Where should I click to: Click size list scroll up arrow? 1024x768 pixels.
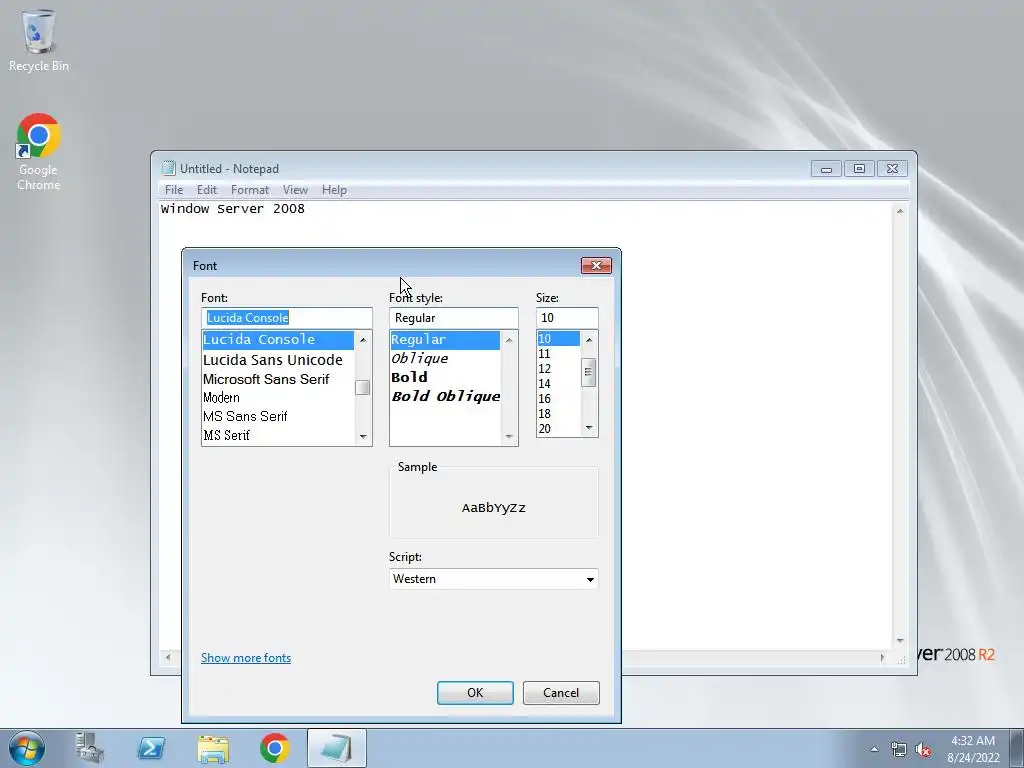(589, 340)
